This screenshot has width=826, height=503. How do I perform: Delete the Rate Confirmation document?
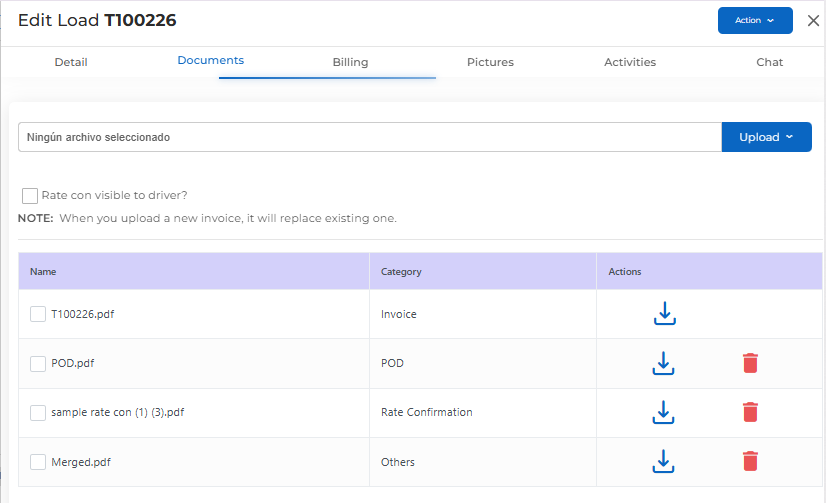[x=750, y=412]
